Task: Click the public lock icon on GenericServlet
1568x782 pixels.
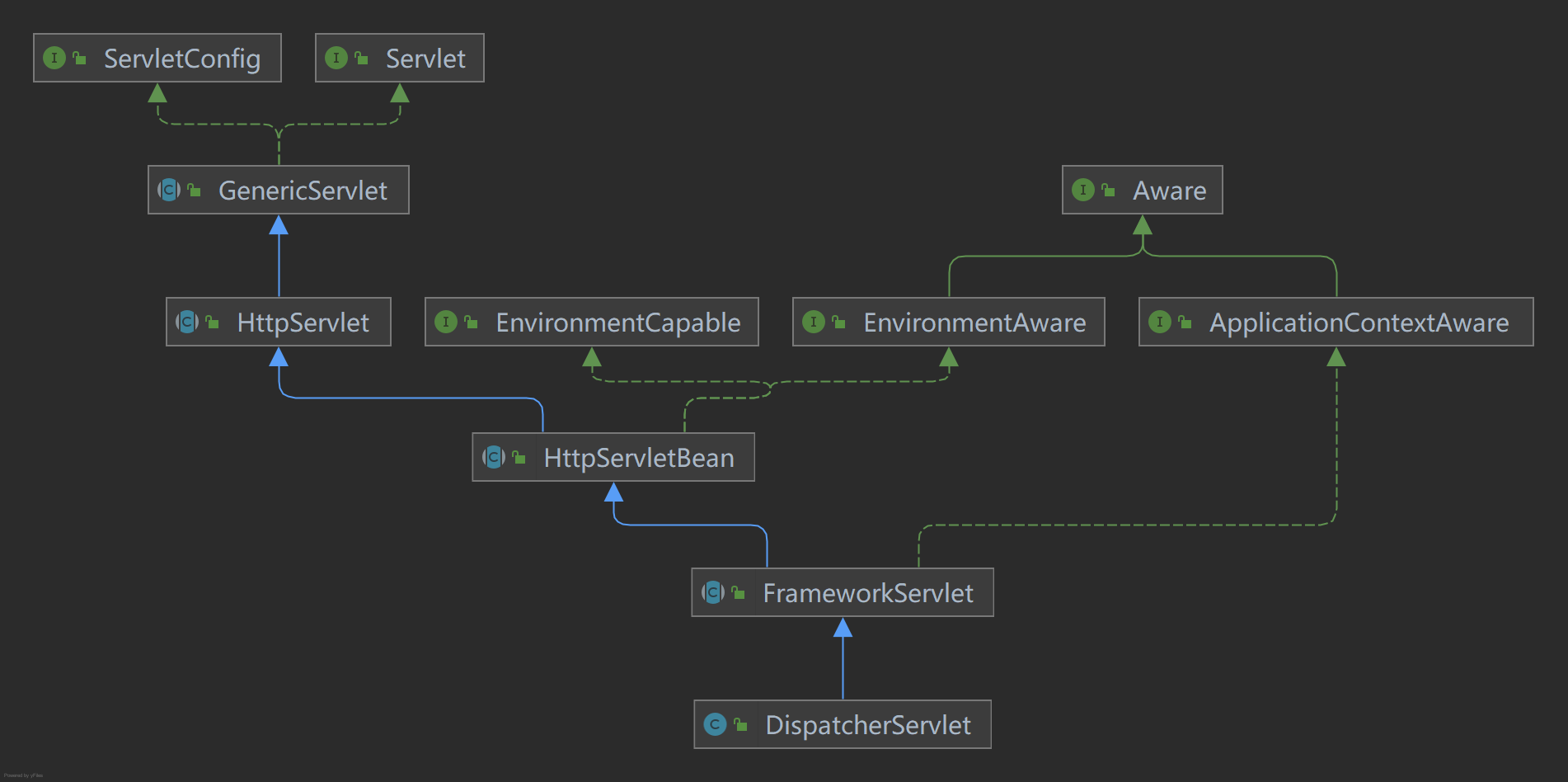Action: (194, 190)
